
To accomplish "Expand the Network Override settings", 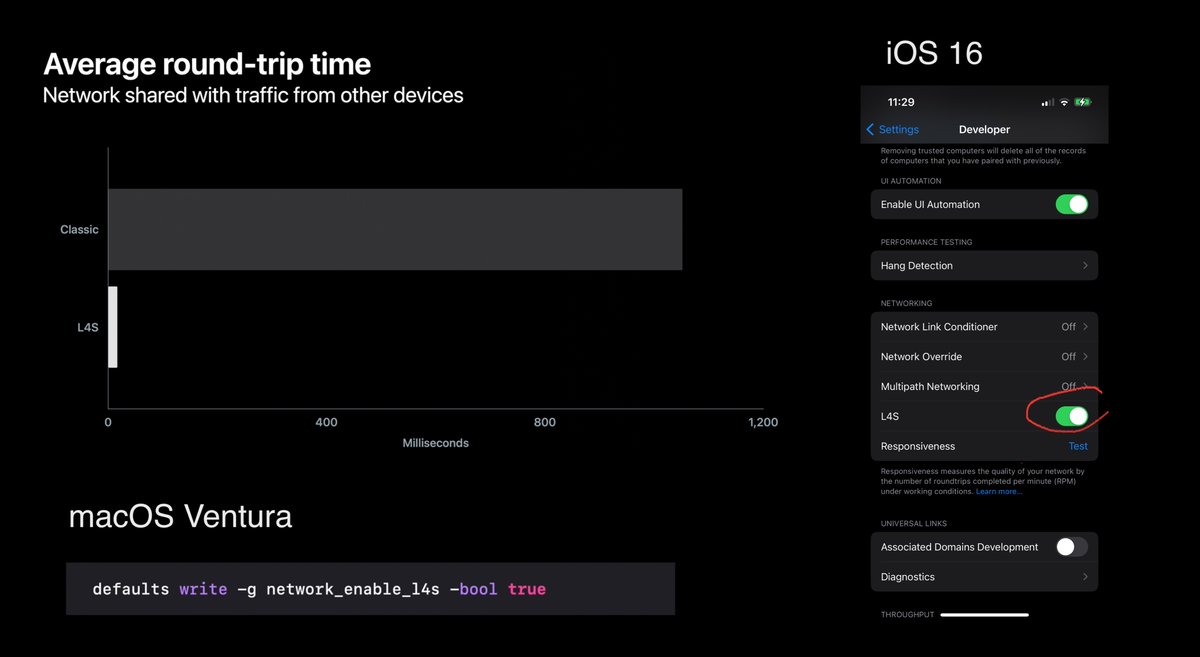I will (x=984, y=356).
